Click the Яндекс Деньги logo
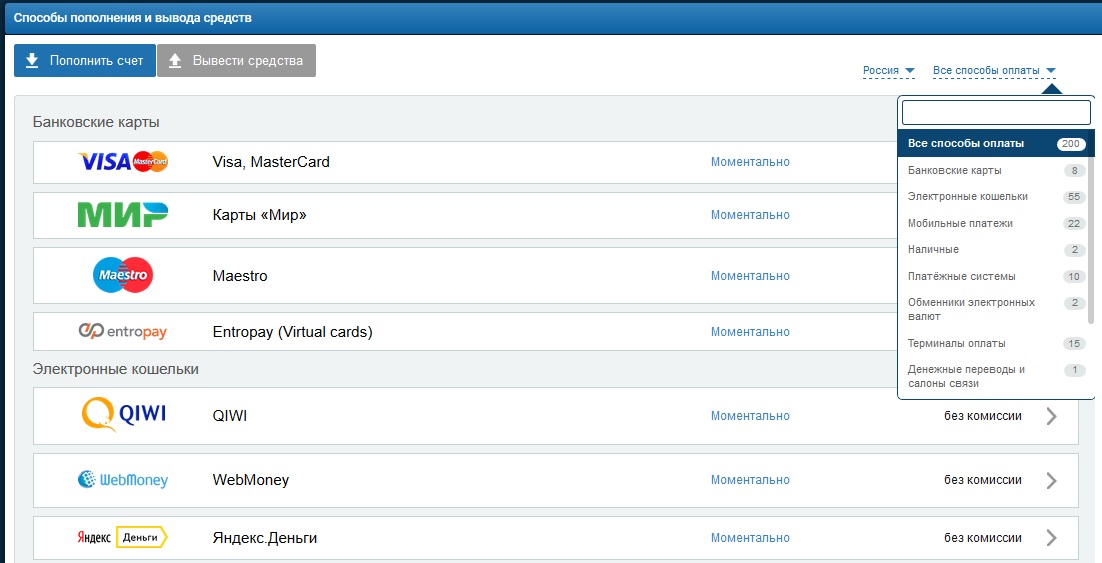The height and width of the screenshot is (563, 1102). 123,538
